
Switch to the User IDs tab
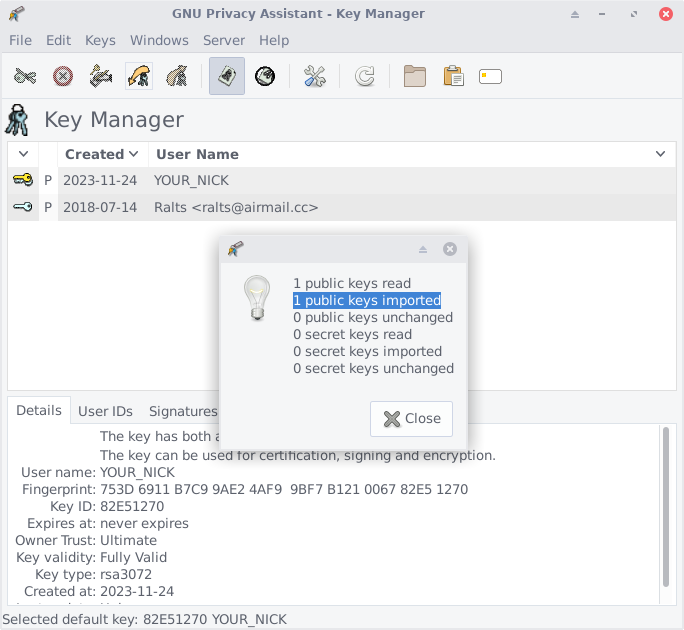click(105, 411)
